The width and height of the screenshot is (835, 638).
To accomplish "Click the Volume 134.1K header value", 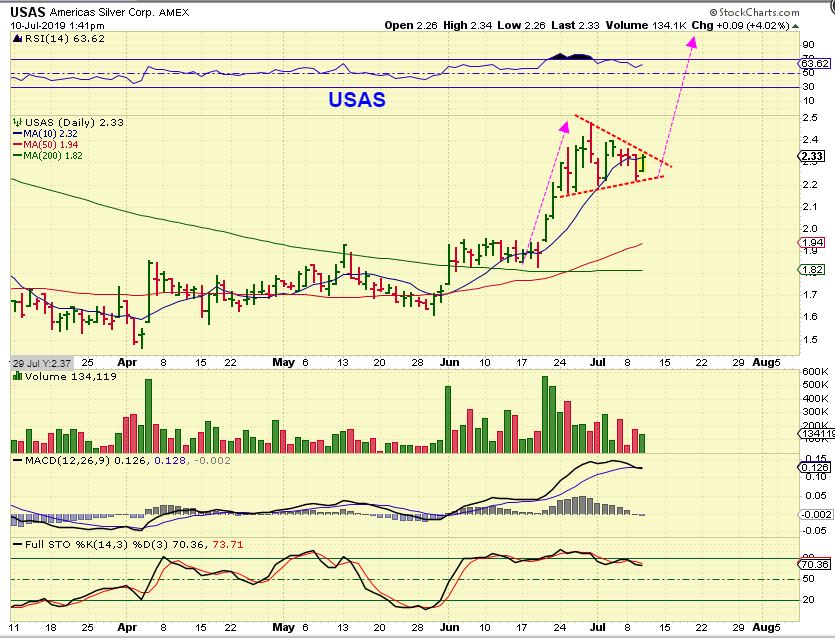I will point(645,26).
